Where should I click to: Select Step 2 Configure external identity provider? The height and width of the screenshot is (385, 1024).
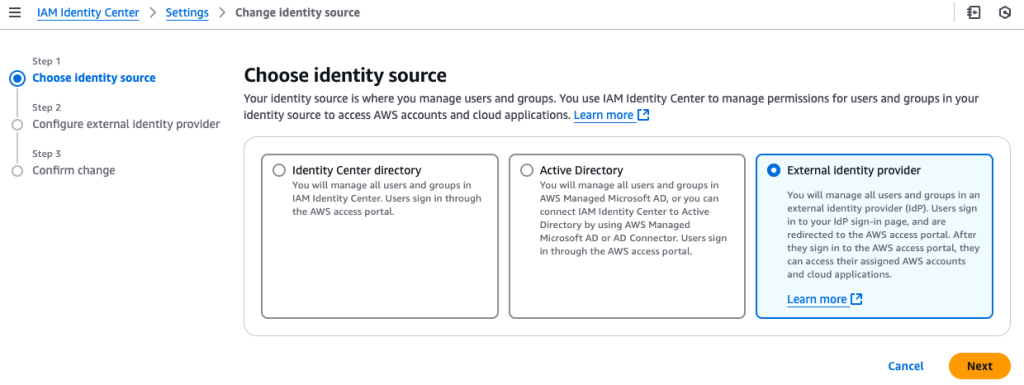coord(126,124)
